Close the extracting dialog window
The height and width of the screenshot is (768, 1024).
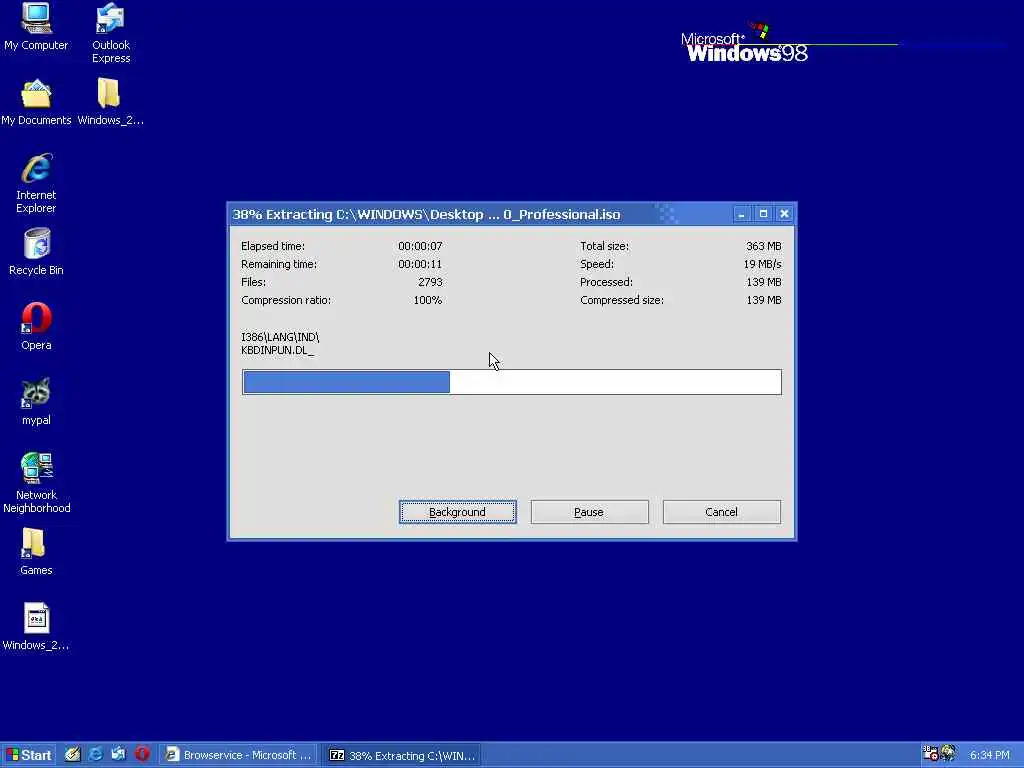(784, 214)
